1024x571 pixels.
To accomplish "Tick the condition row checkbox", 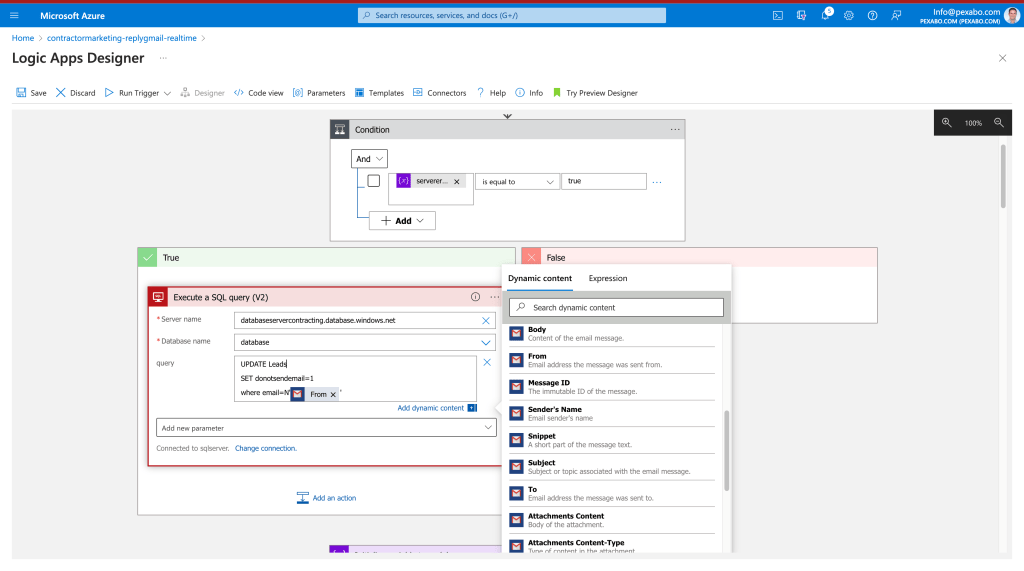I will click(x=374, y=181).
